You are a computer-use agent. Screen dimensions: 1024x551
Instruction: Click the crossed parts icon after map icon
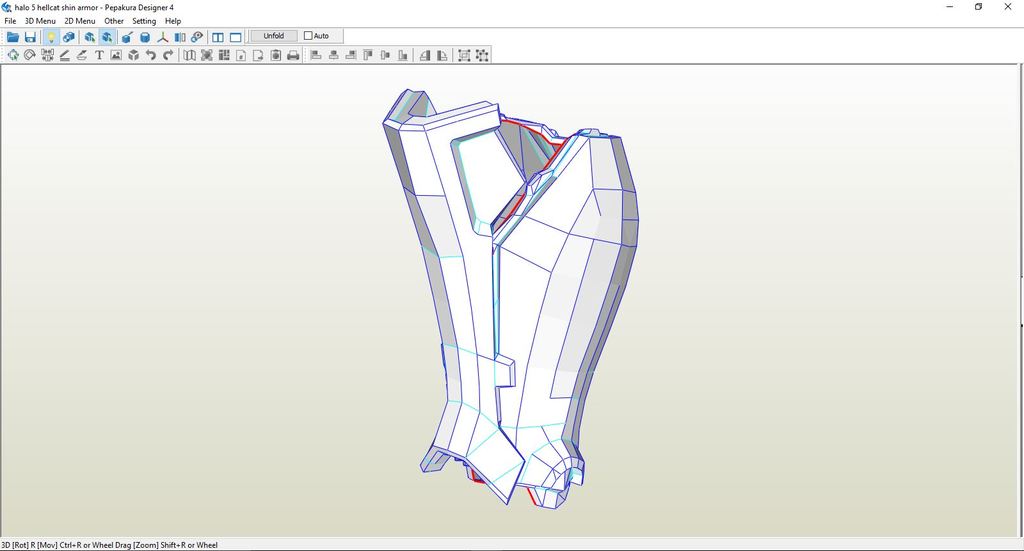(x=206, y=55)
